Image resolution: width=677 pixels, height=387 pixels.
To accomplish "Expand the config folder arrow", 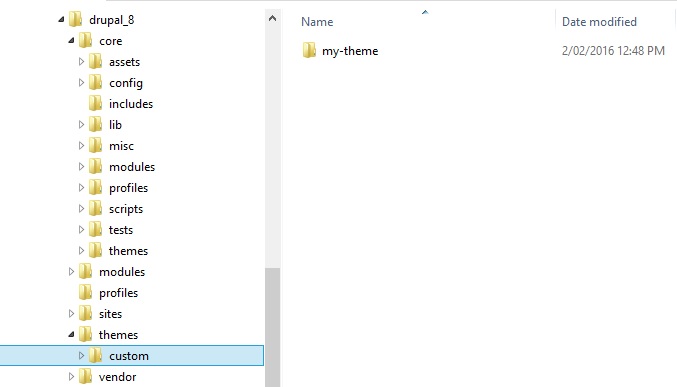I will tap(81, 82).
